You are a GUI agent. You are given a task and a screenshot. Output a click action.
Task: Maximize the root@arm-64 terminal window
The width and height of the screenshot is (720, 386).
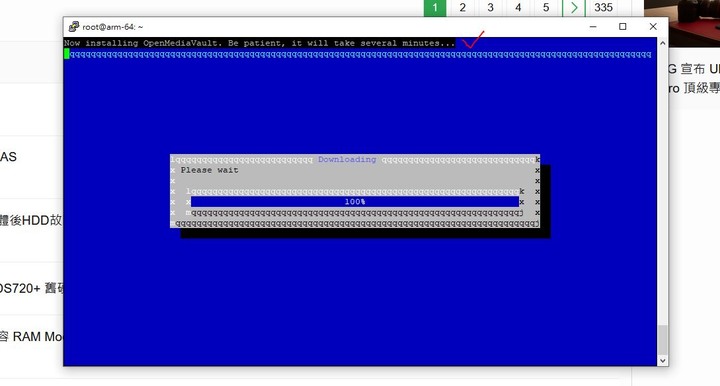623,27
